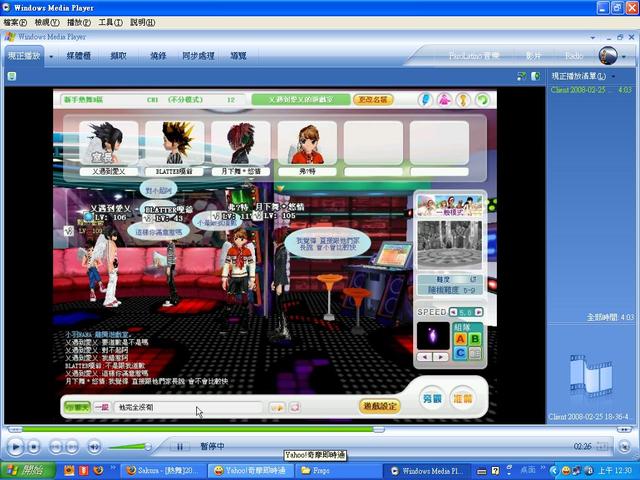Click the play button
640x480 pixels.
16,447
